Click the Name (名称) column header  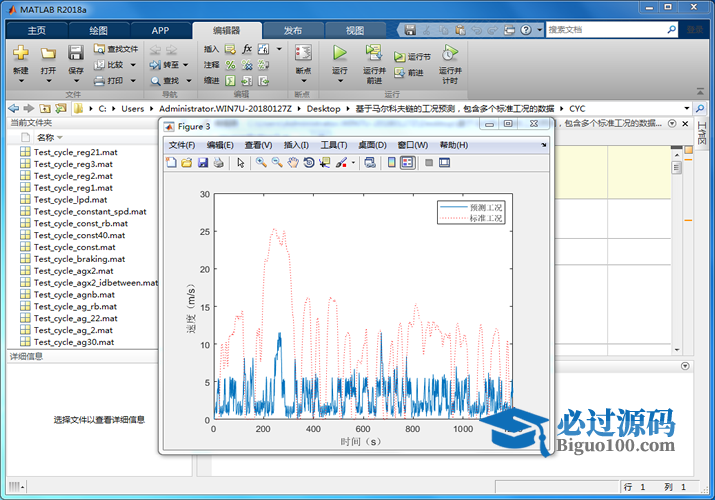click(45, 137)
